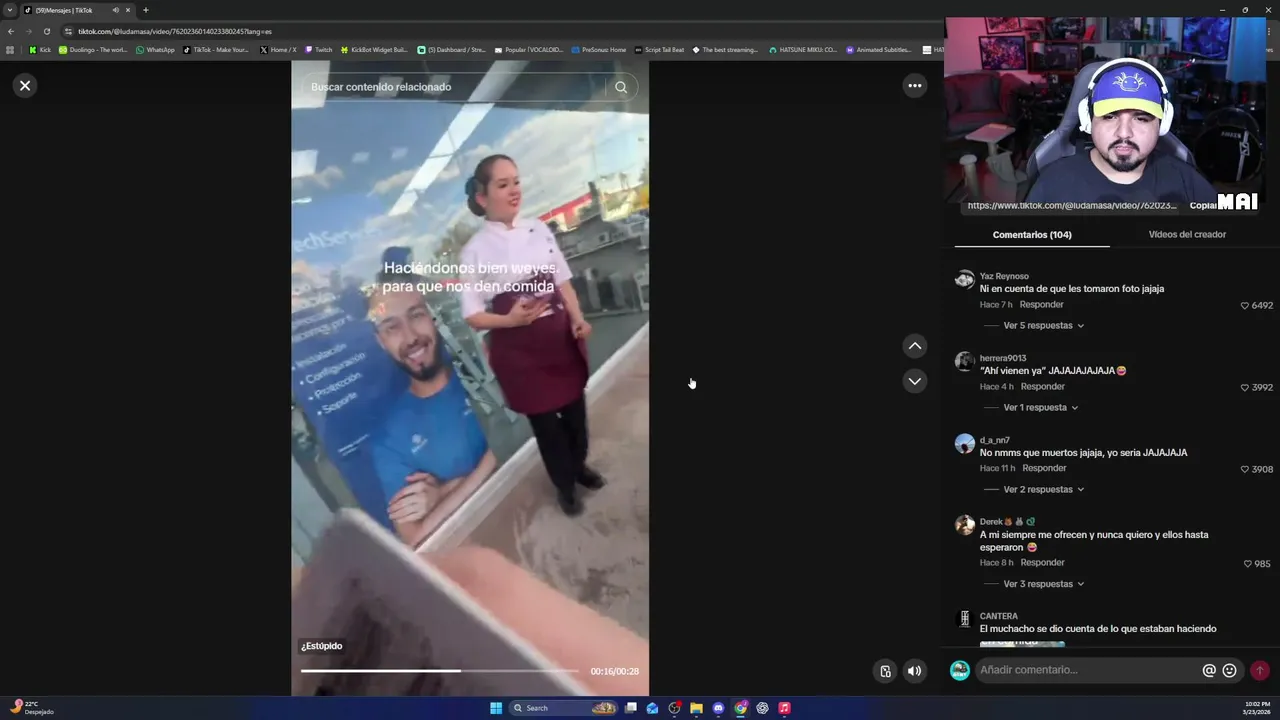Expand 'Ver 3 respuestas' under Derek's comment
This screenshot has width=1280, height=720.
pos(1043,584)
